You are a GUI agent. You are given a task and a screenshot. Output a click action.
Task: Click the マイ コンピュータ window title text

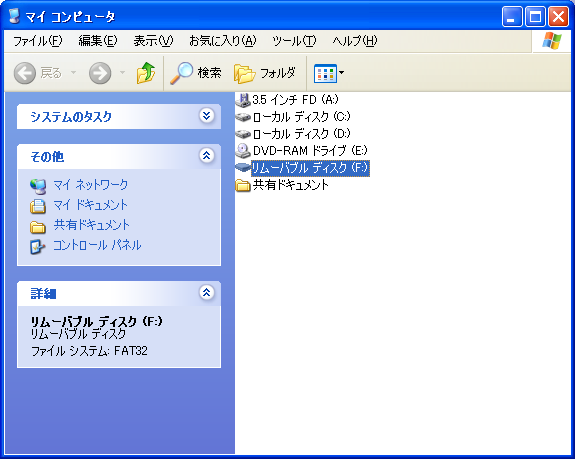(x=70, y=16)
